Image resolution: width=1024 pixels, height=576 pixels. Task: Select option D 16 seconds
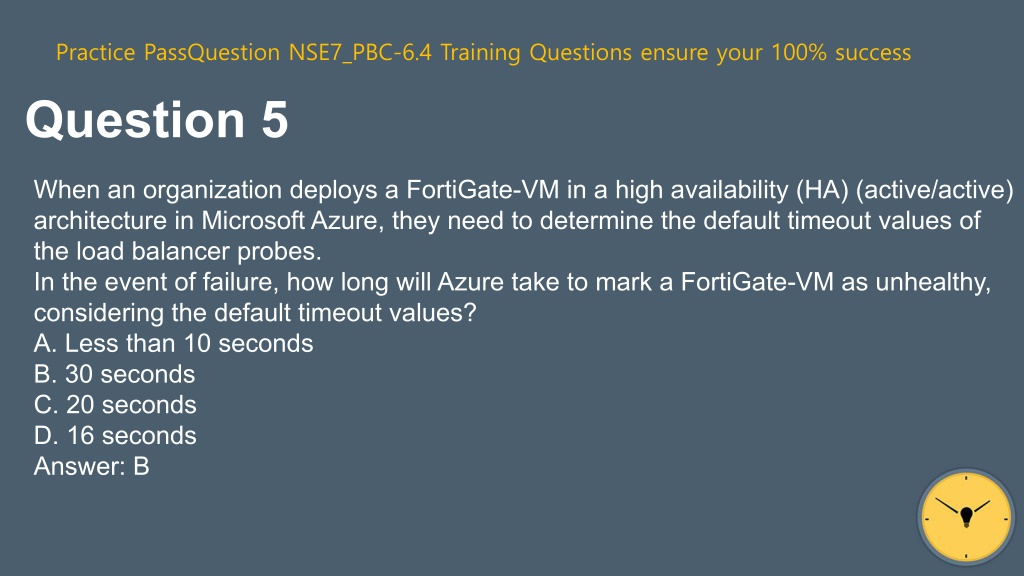[x=115, y=436]
